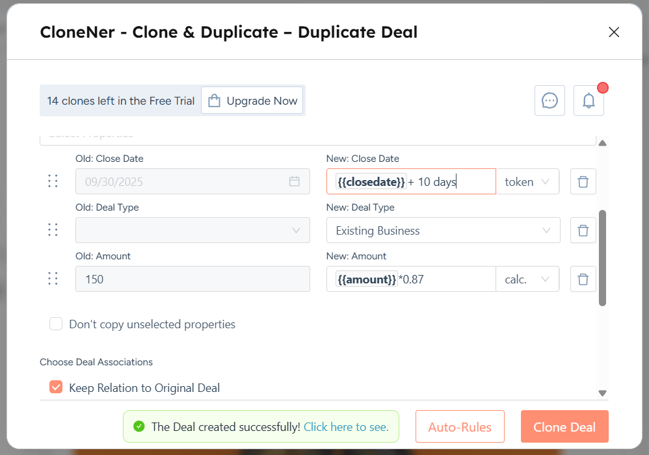Open the token mode dropdown
Screen dimensions: 649x455
point(527,182)
